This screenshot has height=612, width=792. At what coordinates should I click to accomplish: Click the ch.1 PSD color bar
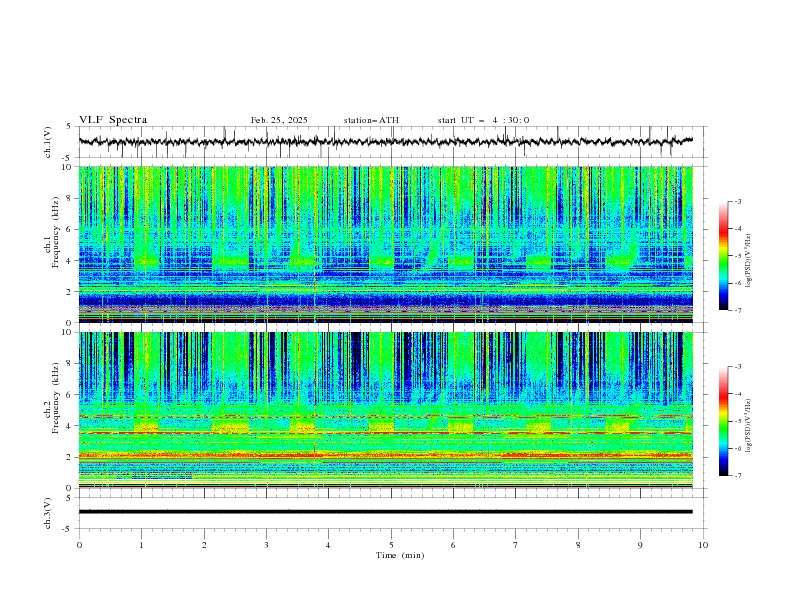[x=723, y=256]
